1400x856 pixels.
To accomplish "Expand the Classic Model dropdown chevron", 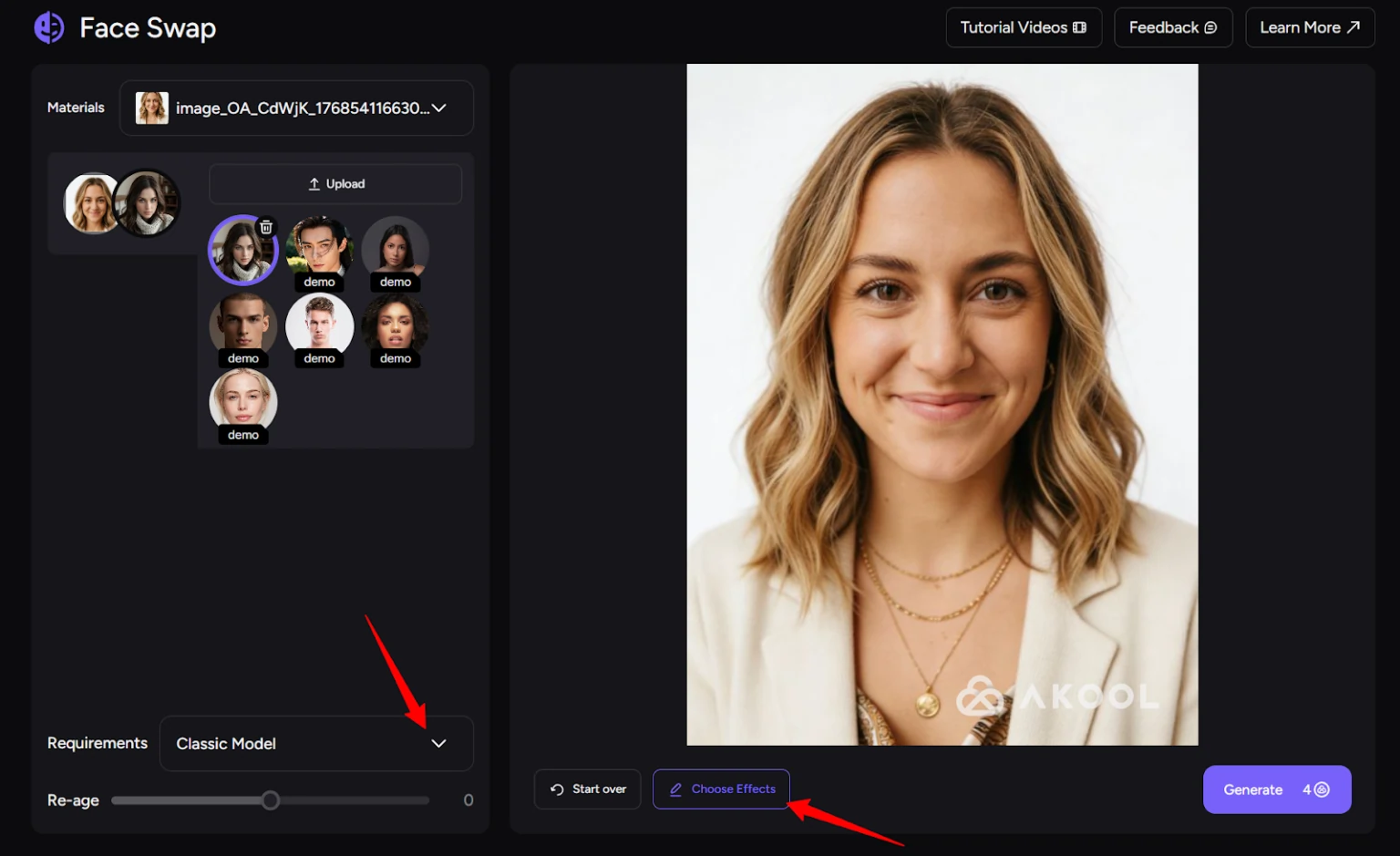I will [x=438, y=744].
